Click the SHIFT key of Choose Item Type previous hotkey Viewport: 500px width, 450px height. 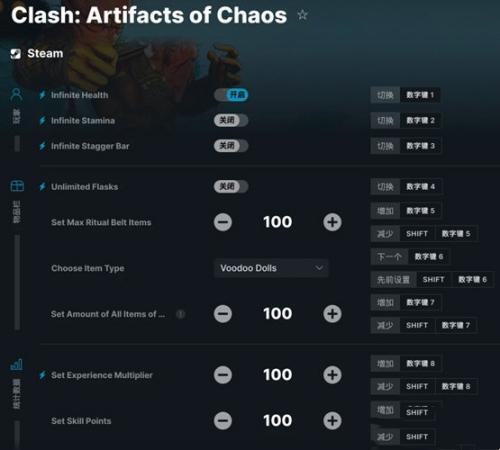pos(434,279)
